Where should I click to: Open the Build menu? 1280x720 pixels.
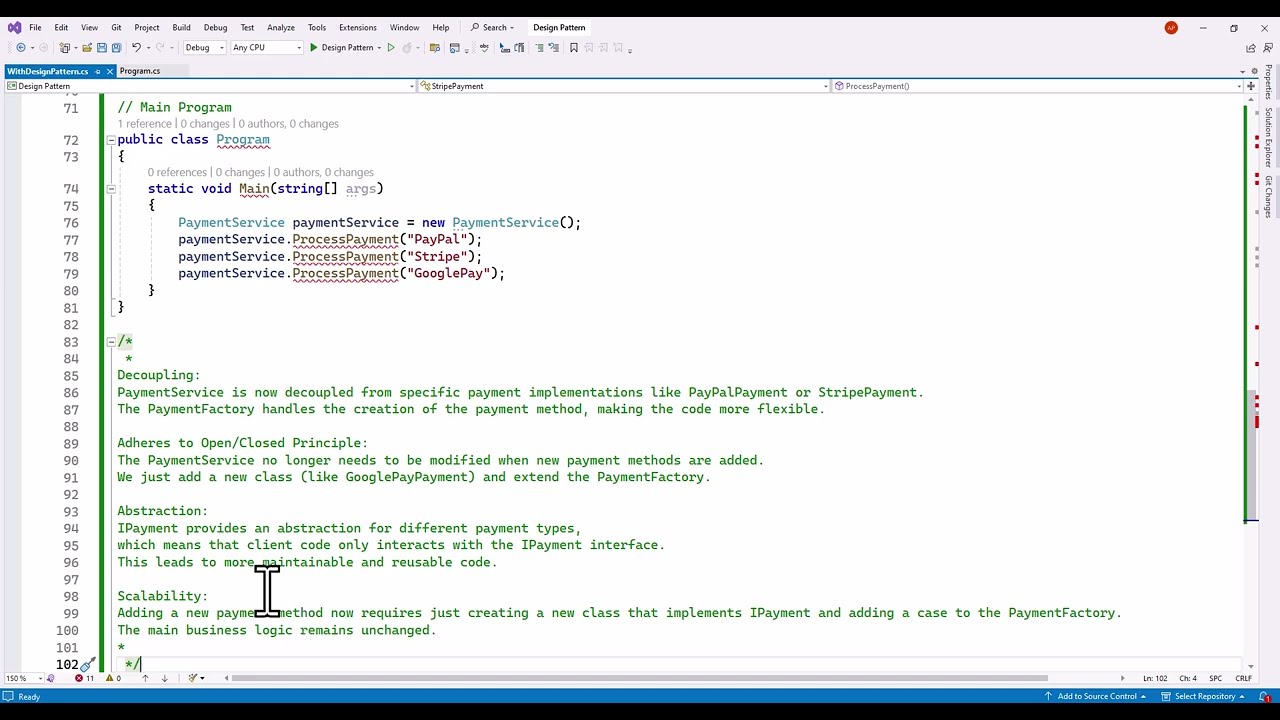point(181,27)
